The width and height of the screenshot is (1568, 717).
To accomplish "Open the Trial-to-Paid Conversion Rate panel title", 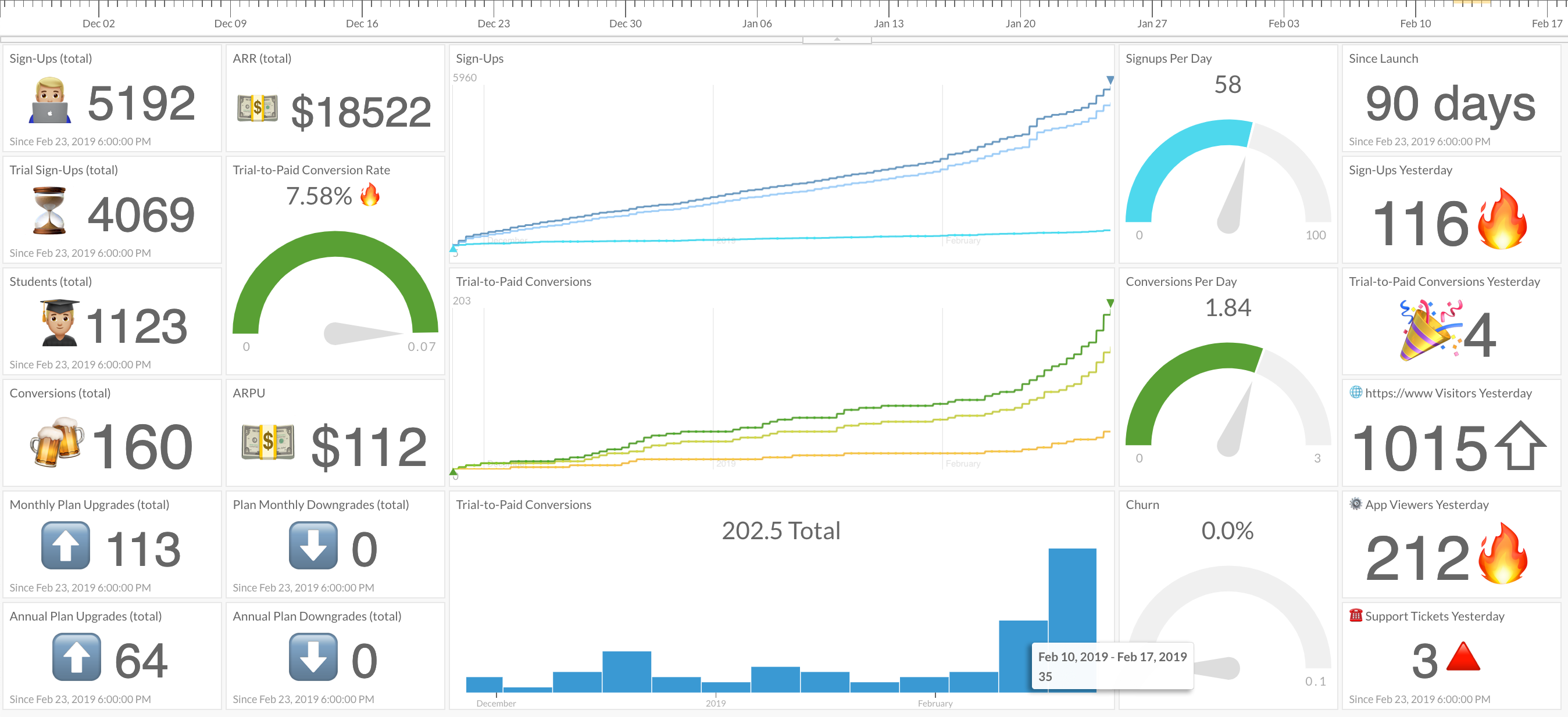I will pos(311,170).
